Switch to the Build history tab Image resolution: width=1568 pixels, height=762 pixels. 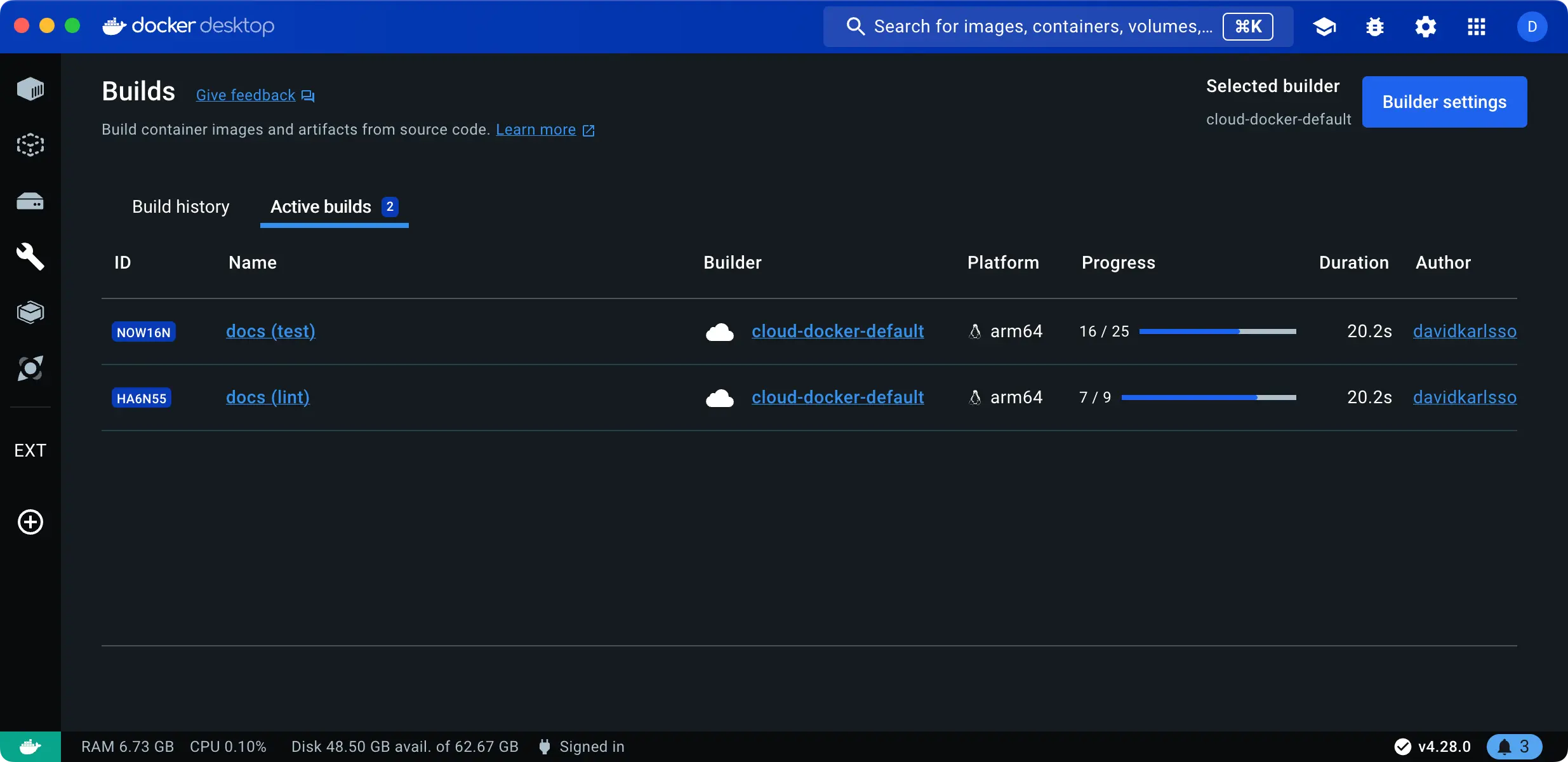(x=180, y=206)
